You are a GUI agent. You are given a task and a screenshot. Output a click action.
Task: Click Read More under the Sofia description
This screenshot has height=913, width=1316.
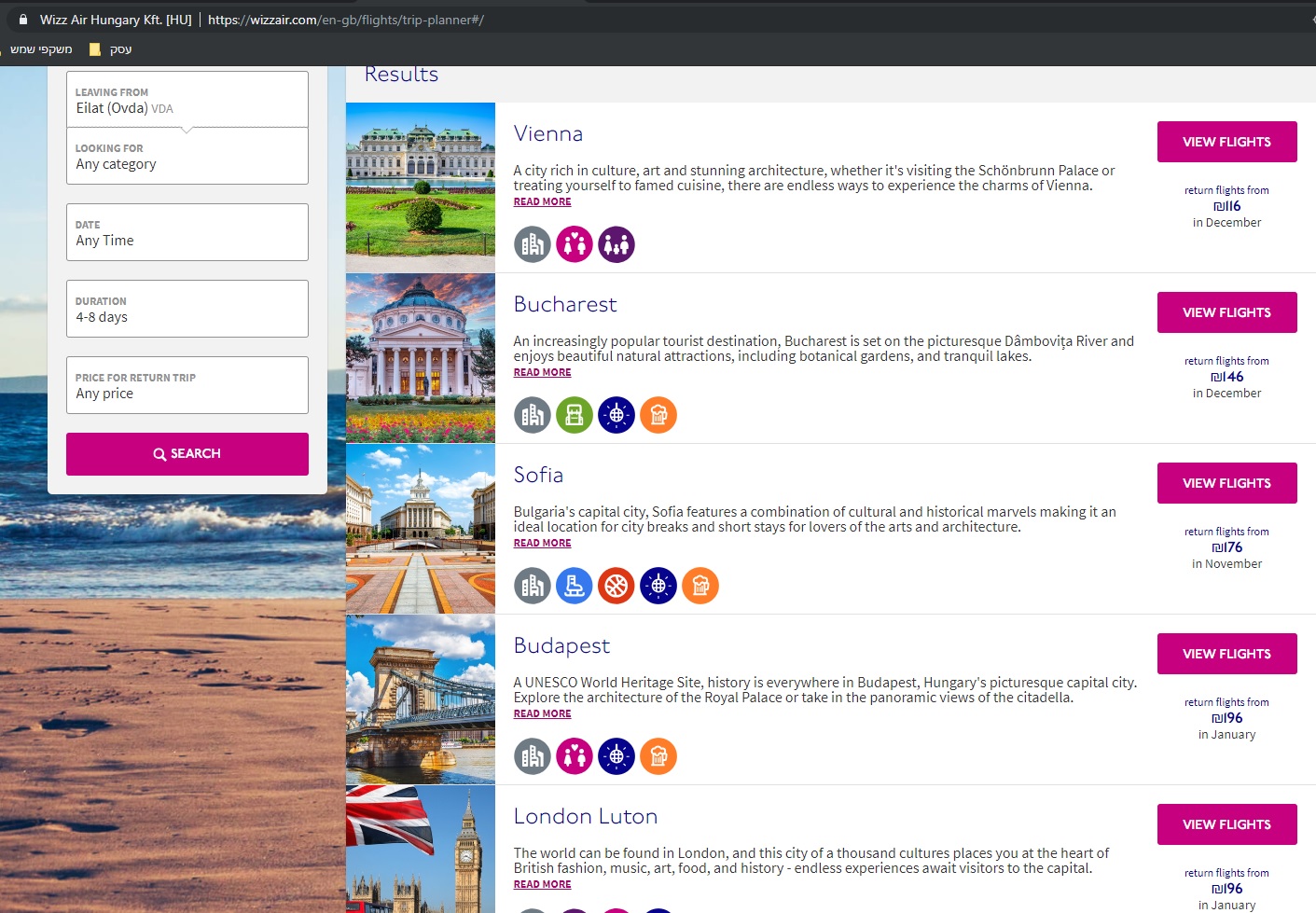(x=542, y=543)
